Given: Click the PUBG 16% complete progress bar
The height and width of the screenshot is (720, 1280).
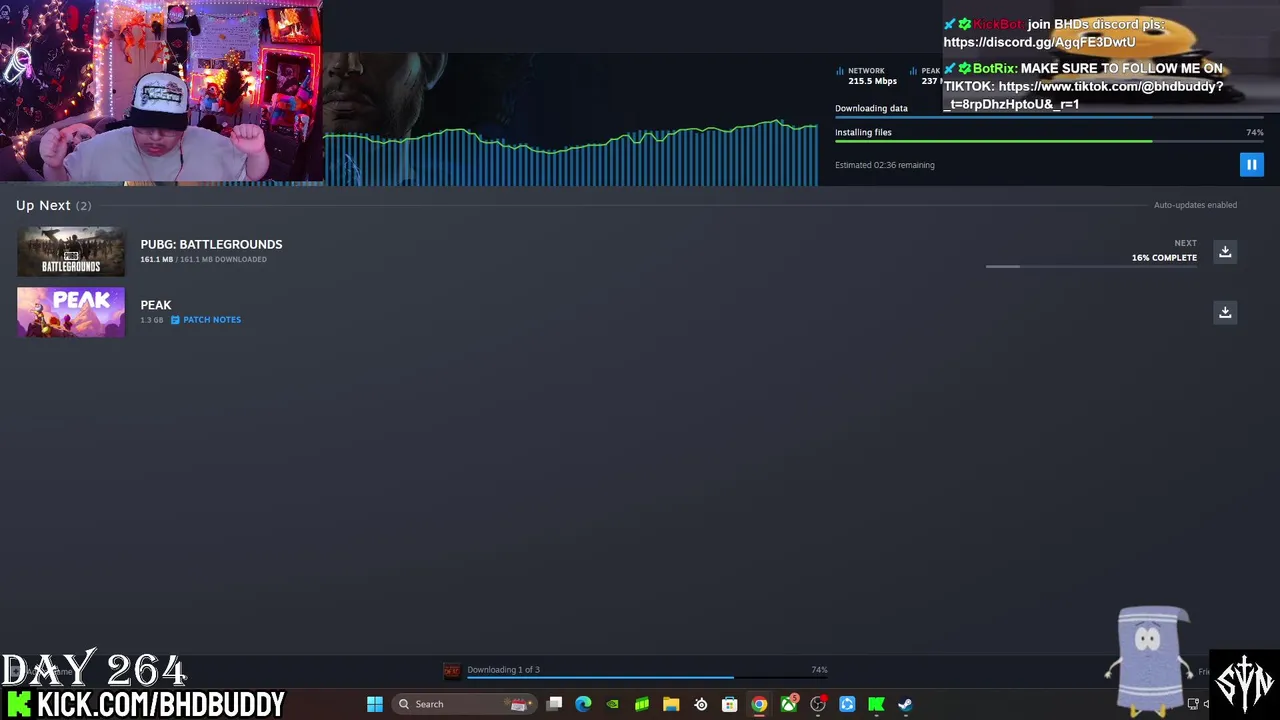Looking at the screenshot, I should tap(1091, 267).
